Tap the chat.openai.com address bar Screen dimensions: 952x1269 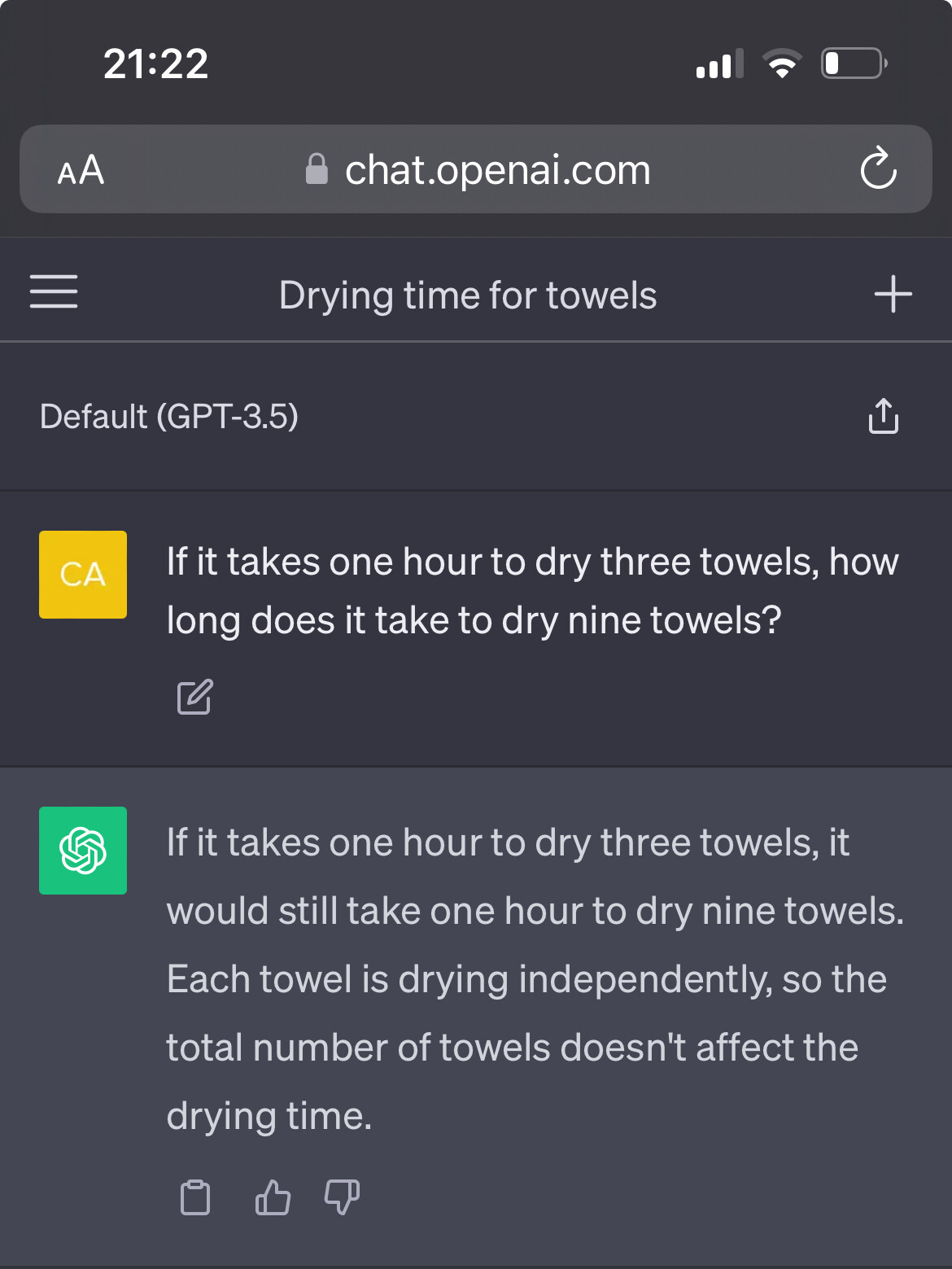(x=496, y=170)
